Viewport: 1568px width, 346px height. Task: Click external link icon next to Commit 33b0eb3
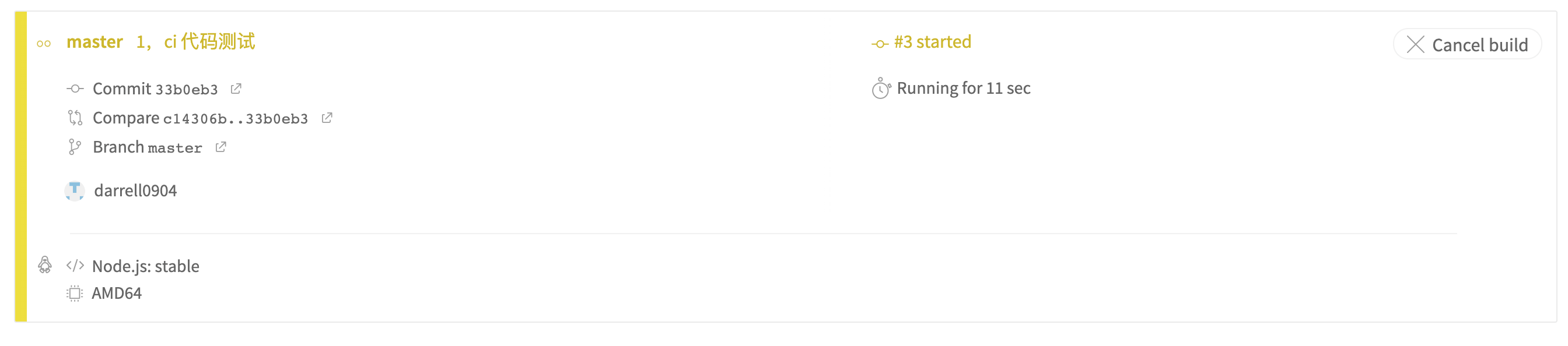click(236, 89)
